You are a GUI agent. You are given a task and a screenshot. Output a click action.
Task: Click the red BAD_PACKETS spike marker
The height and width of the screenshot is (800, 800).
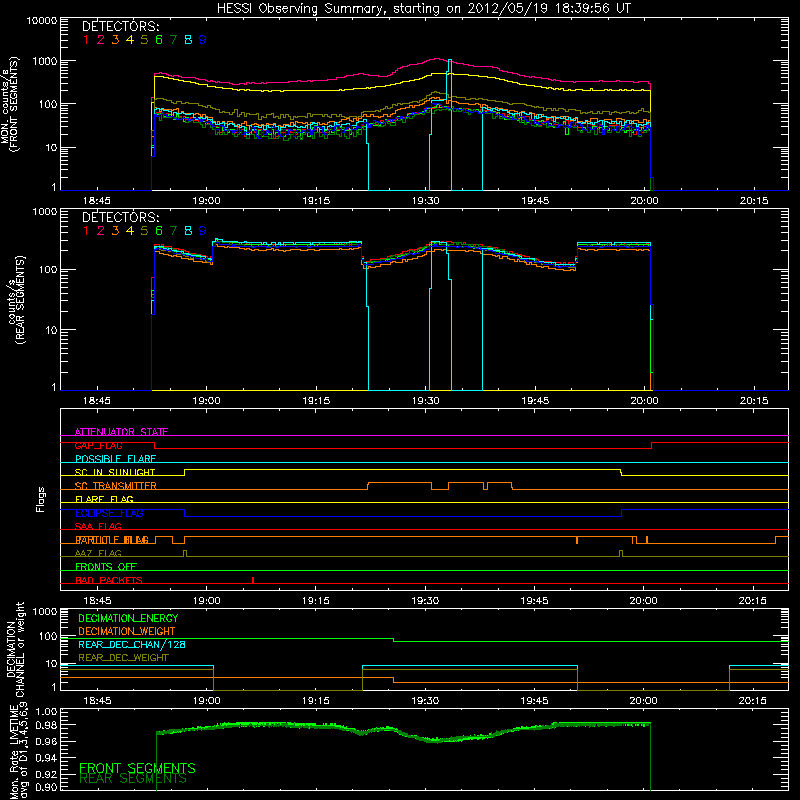click(253, 580)
